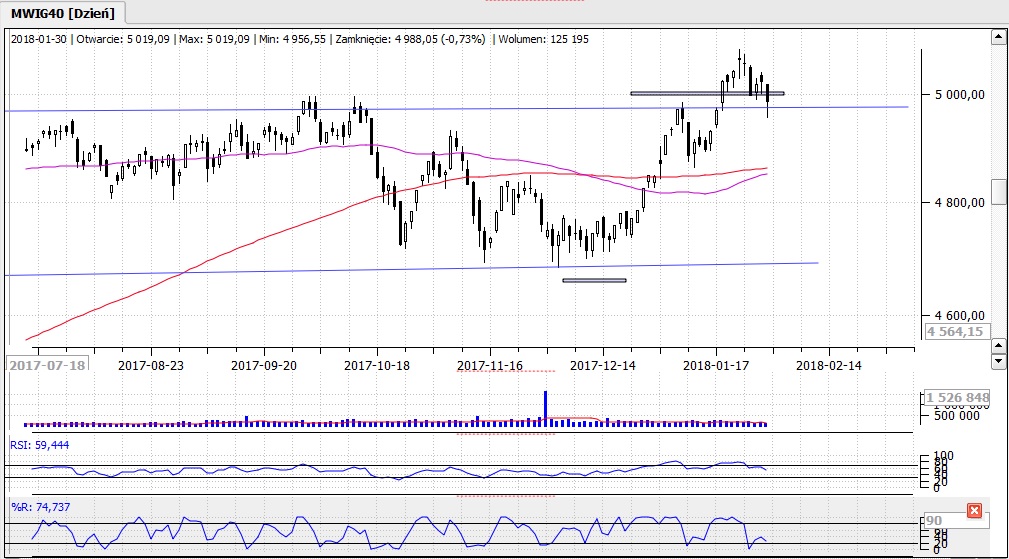Click the 2017-10-18 date axis label
The image size is (1009, 559).
click(376, 365)
